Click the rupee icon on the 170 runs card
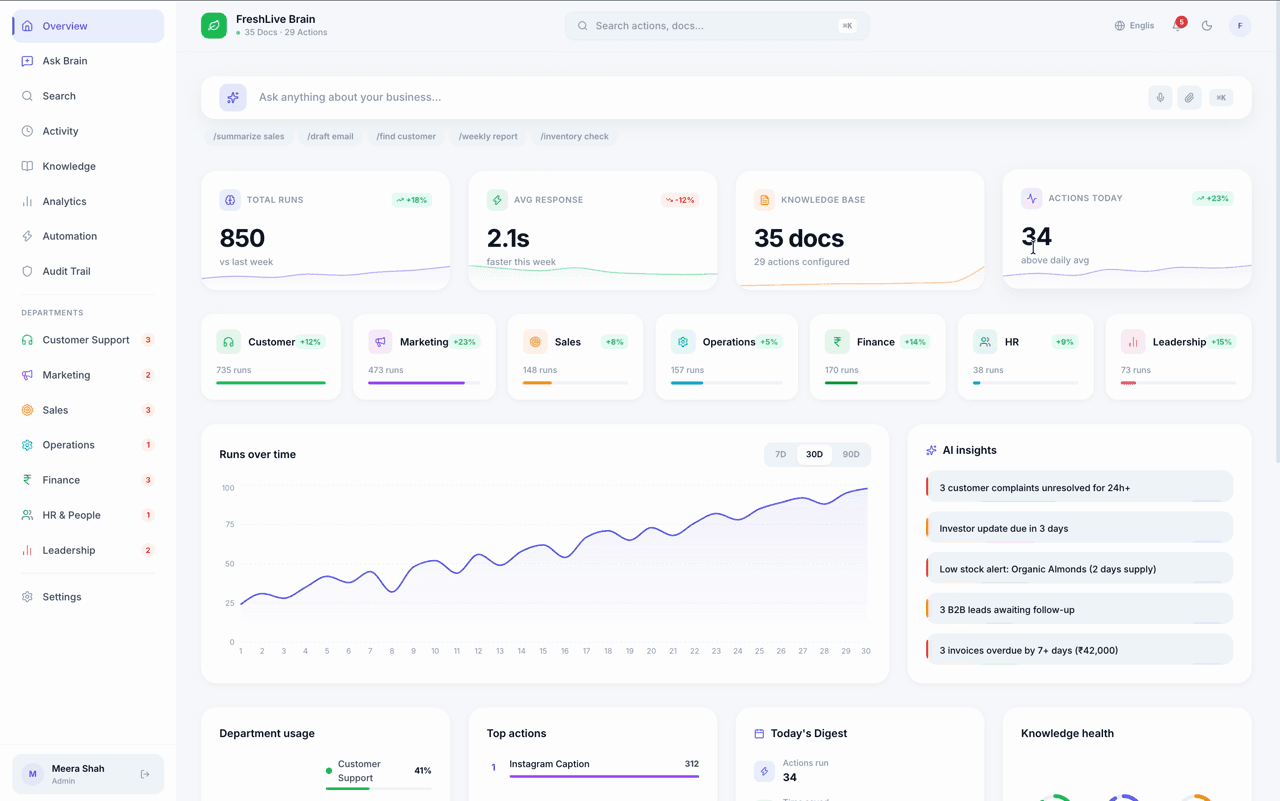The height and width of the screenshot is (801, 1280). (x=837, y=342)
